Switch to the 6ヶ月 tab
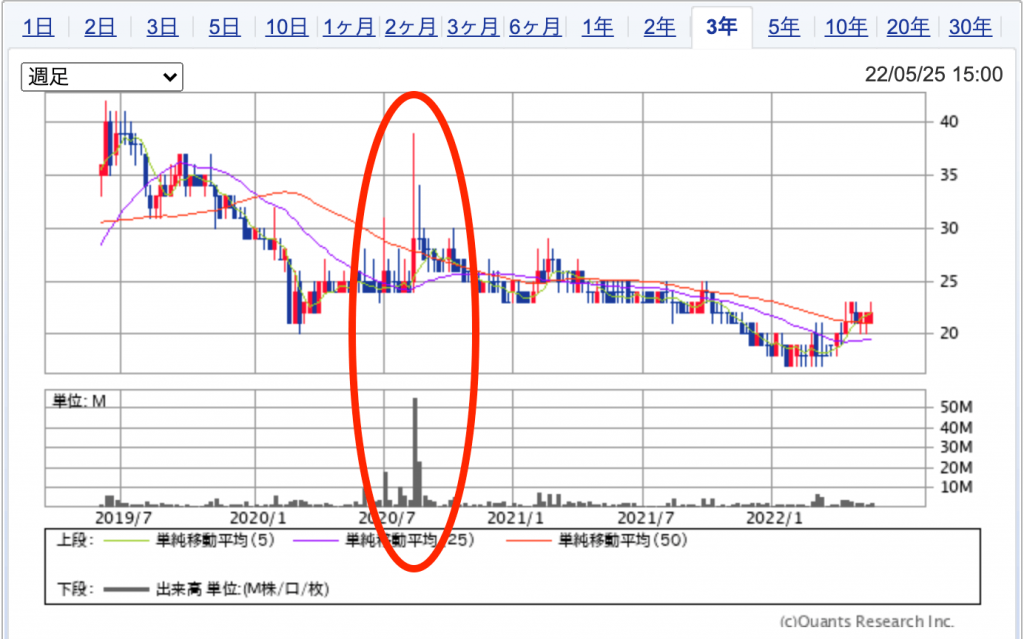The height and width of the screenshot is (639, 1024). click(x=535, y=27)
